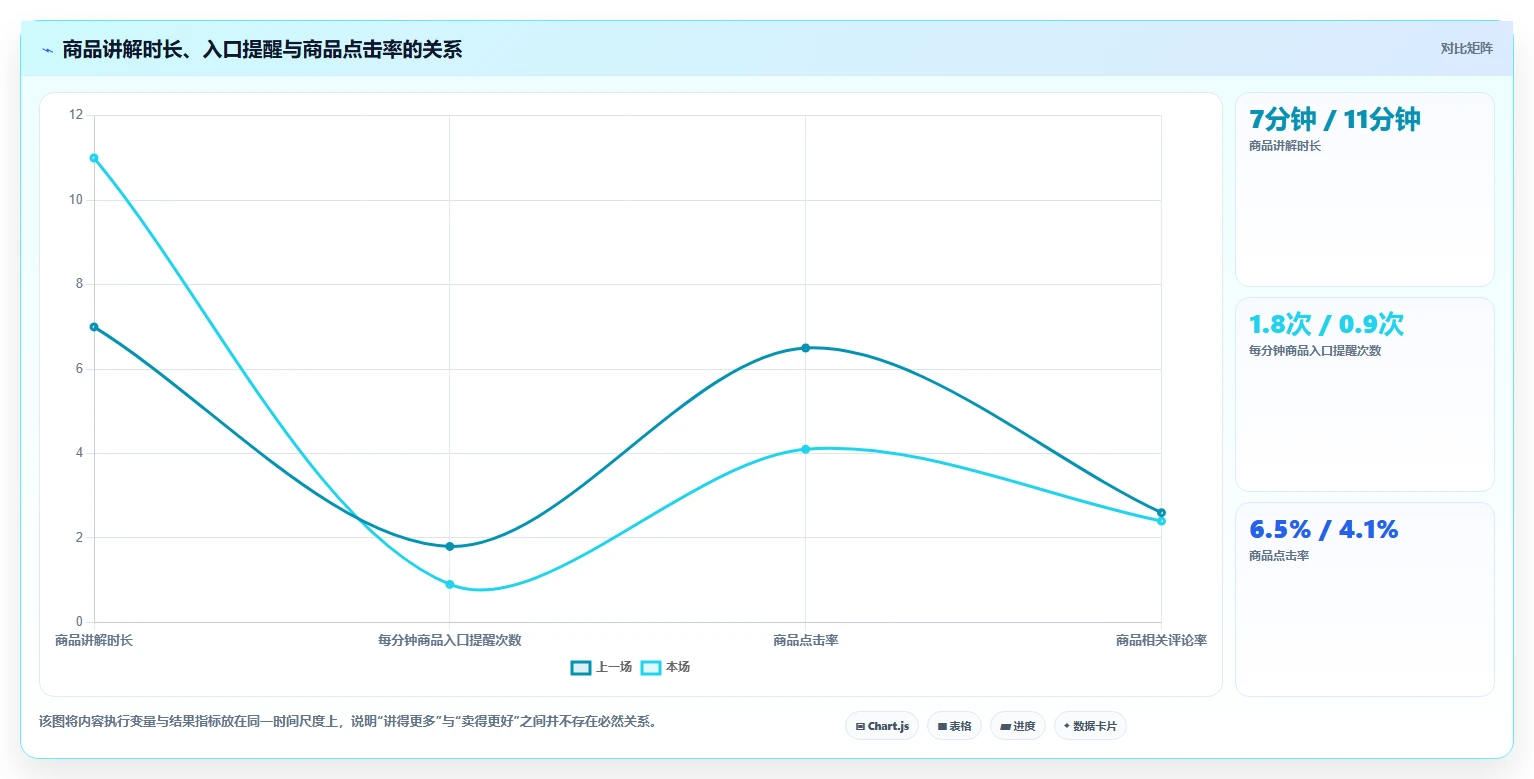Click the 数据卡片 tag chip
Viewport: 1534px width, 779px height.
click(1090, 726)
